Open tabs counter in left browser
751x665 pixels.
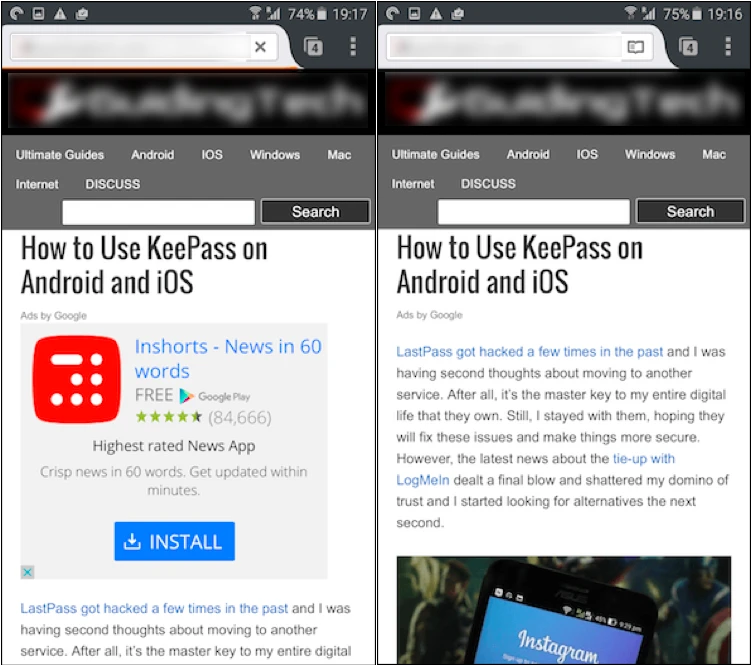coord(313,46)
